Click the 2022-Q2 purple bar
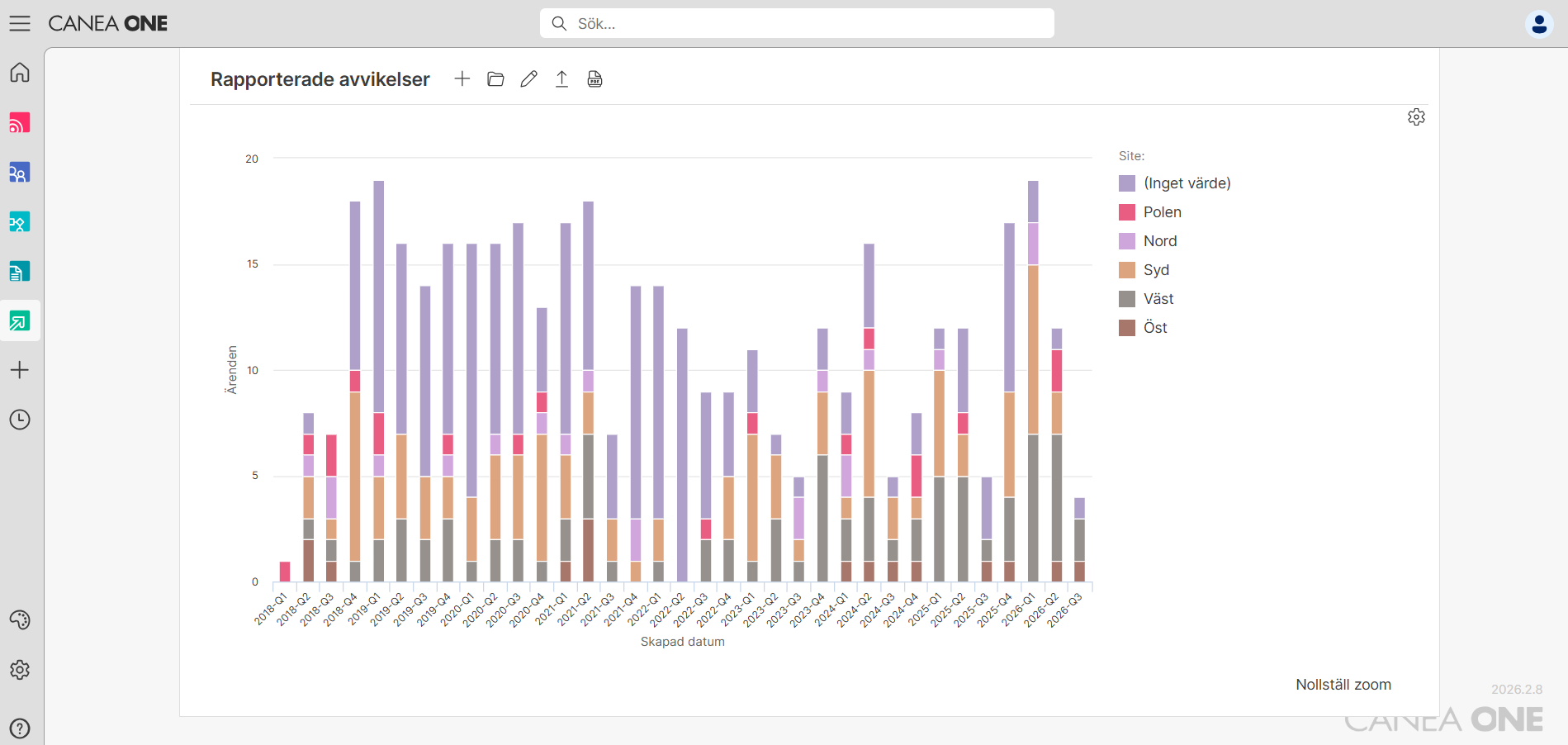The image size is (1568, 745). [682, 455]
